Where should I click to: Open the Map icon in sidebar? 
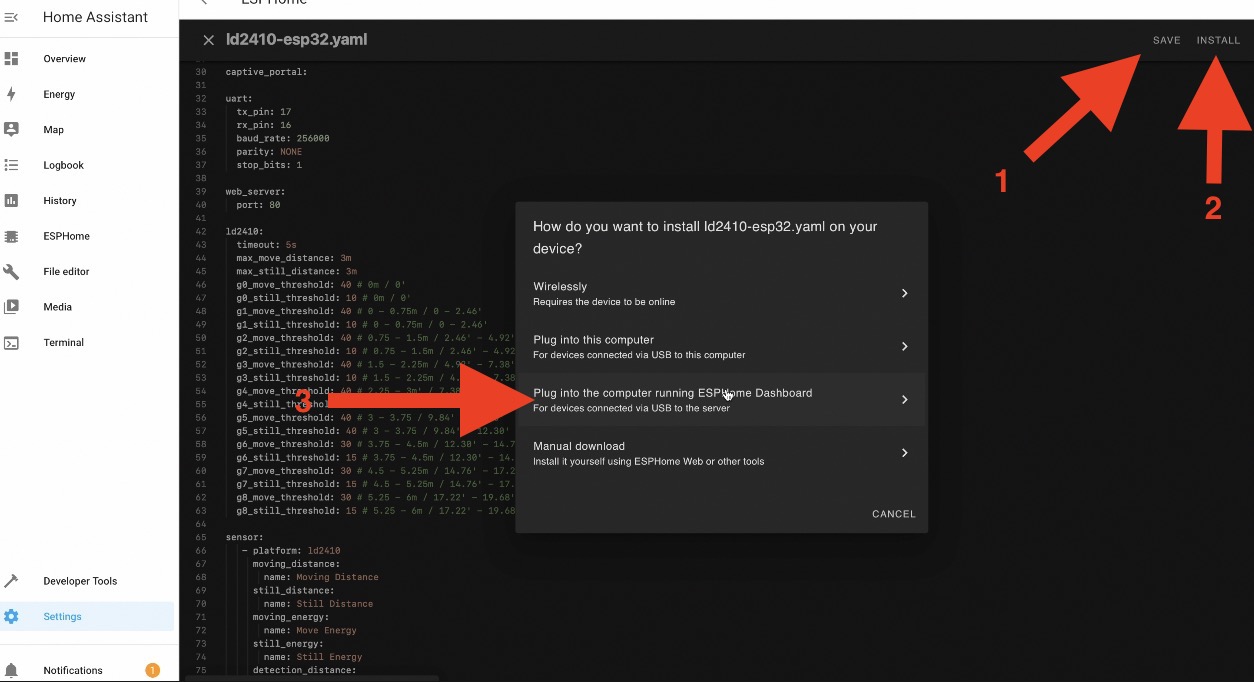tap(11, 130)
